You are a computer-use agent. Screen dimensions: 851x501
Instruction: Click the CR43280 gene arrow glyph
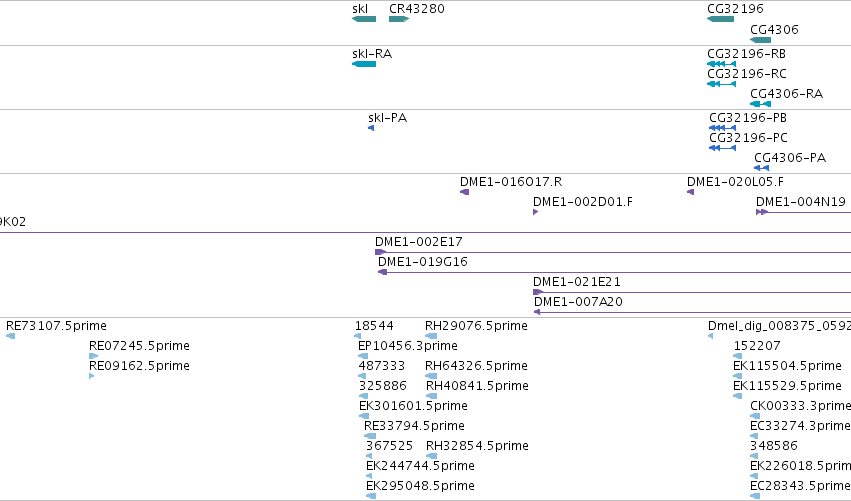pos(399,19)
